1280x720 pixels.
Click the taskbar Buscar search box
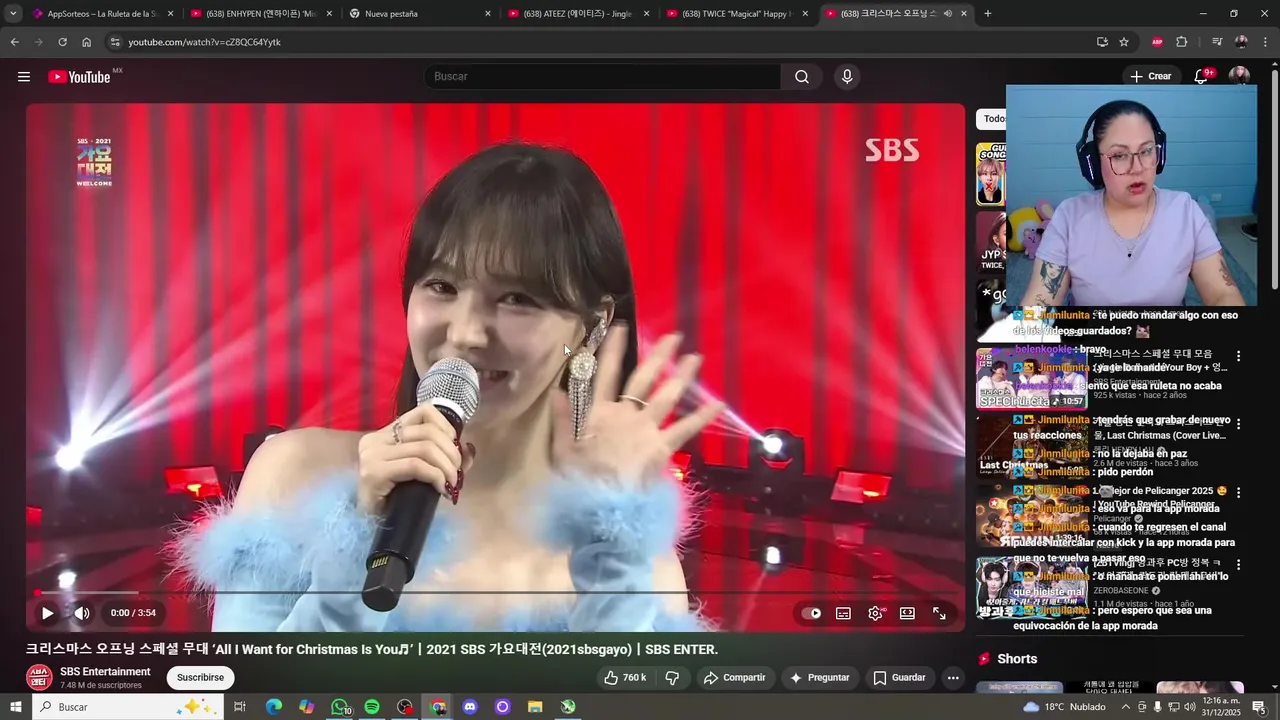coord(127,707)
